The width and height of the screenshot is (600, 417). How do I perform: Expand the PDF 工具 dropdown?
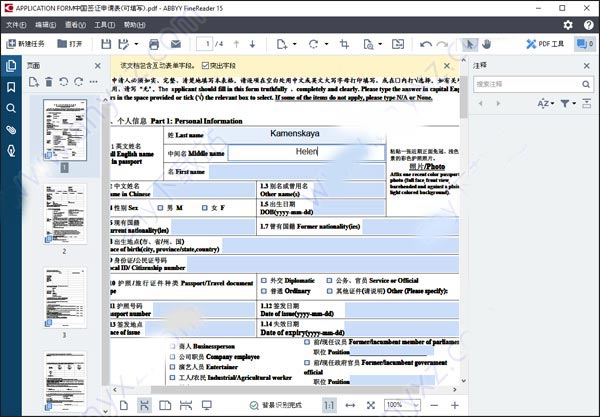(x=551, y=44)
